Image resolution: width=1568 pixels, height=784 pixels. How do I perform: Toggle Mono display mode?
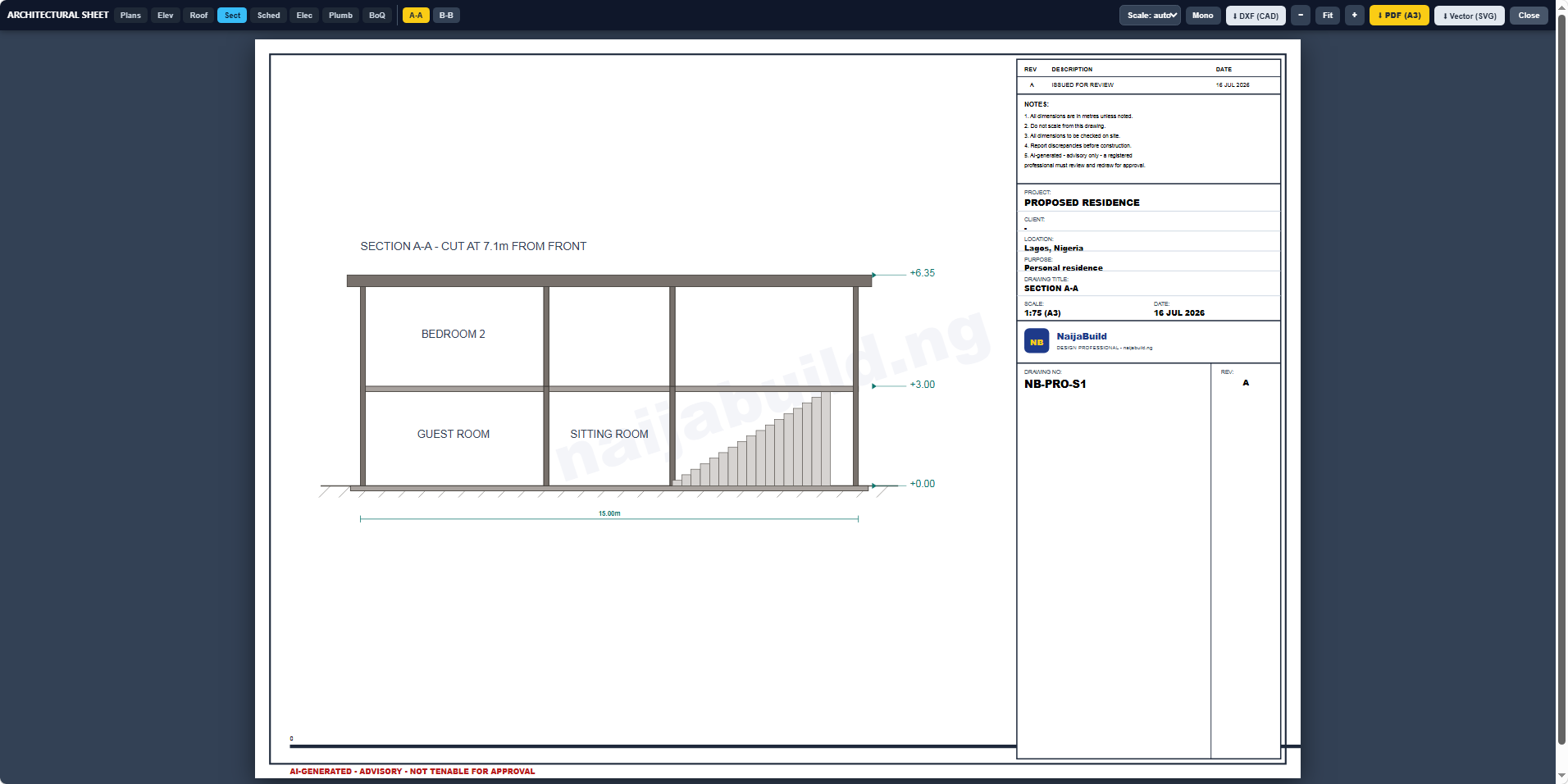point(1202,16)
